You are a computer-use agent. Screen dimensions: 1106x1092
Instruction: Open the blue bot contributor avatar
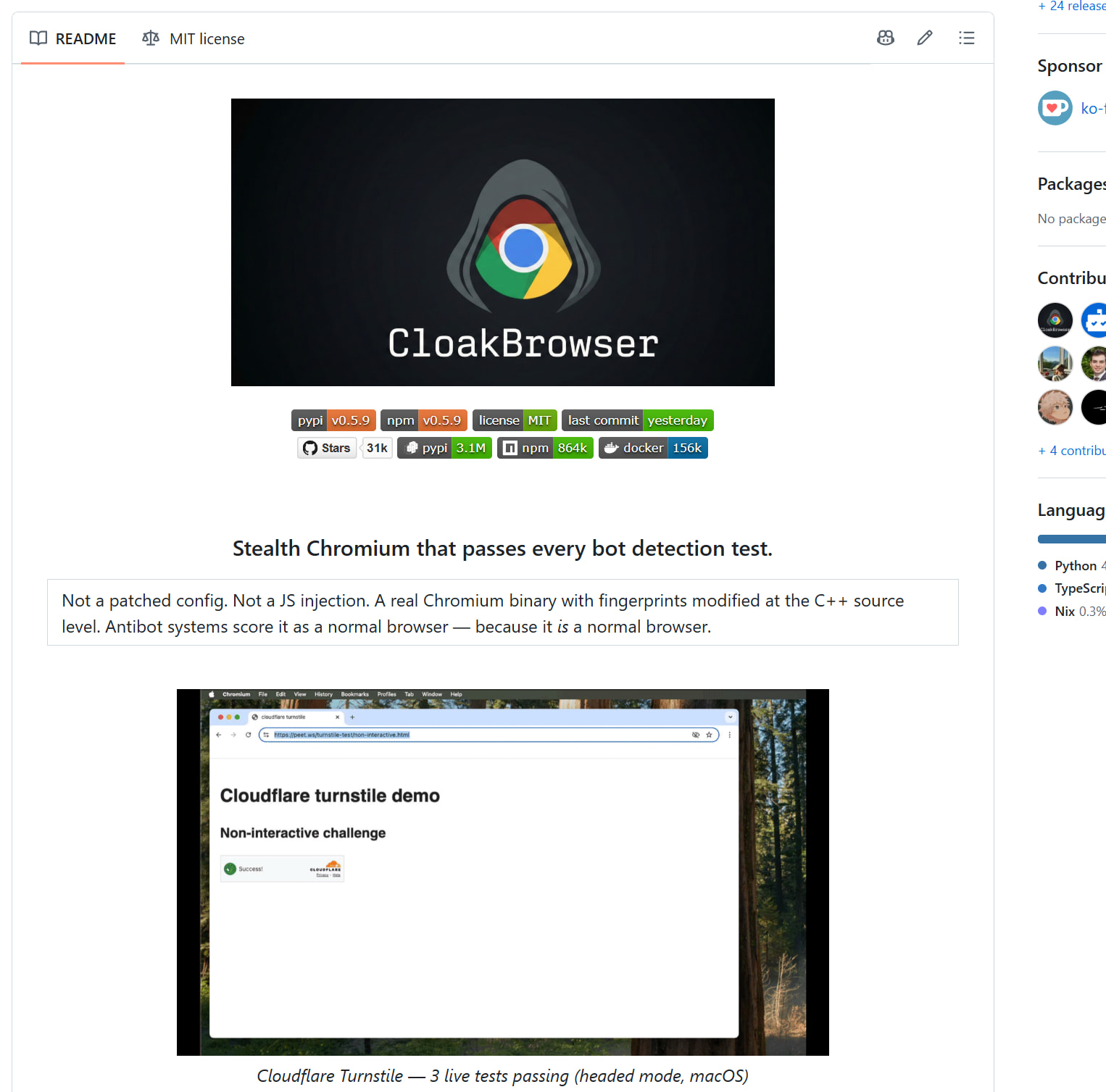pos(1094,320)
